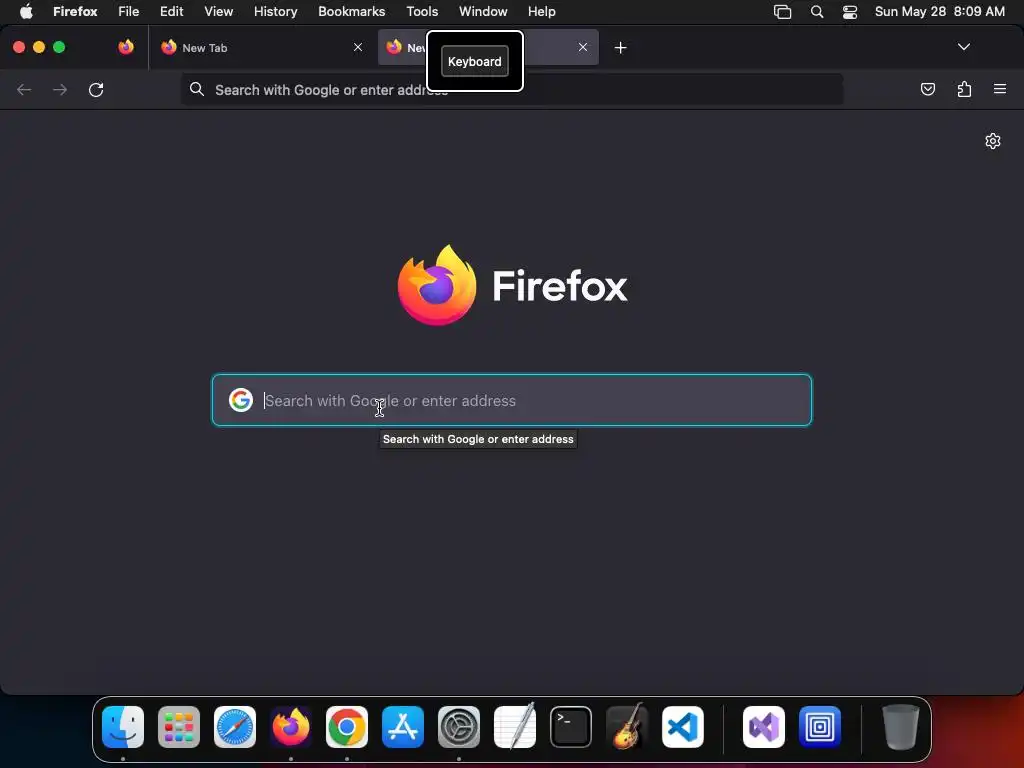The image size is (1024, 768).
Task: Open the Extensions puzzle icon
Action: click(x=964, y=89)
